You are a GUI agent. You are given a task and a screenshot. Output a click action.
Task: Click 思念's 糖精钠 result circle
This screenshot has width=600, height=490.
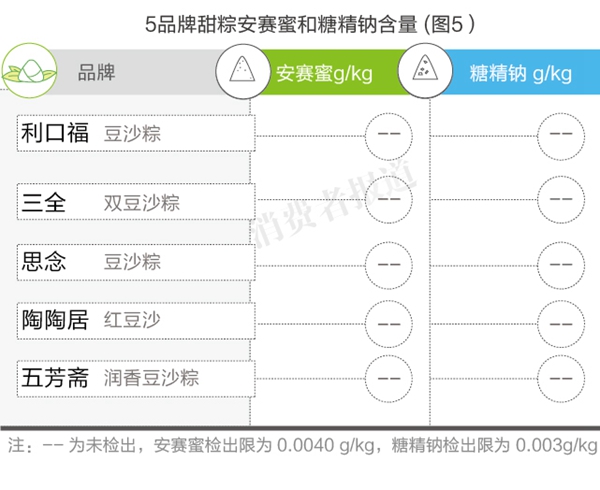point(560,263)
